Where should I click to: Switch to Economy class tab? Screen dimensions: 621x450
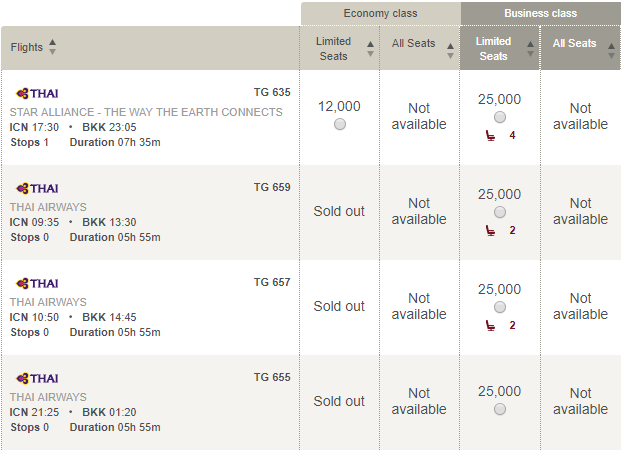[381, 13]
